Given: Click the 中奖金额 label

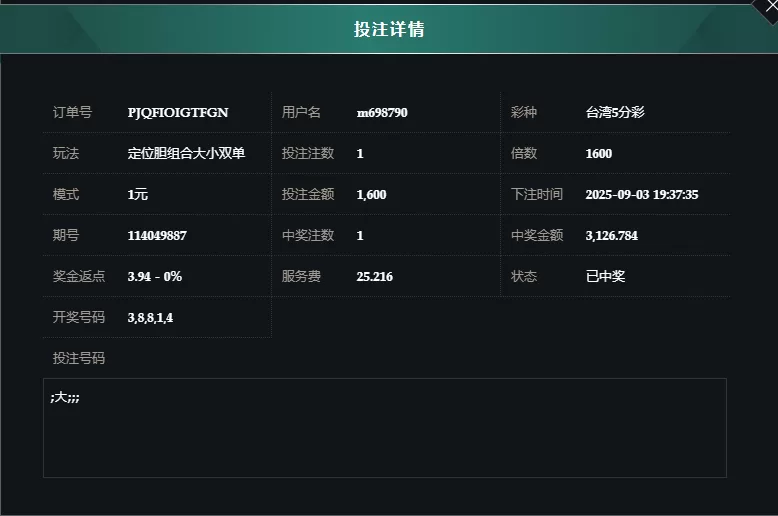Looking at the screenshot, I should (x=537, y=235).
